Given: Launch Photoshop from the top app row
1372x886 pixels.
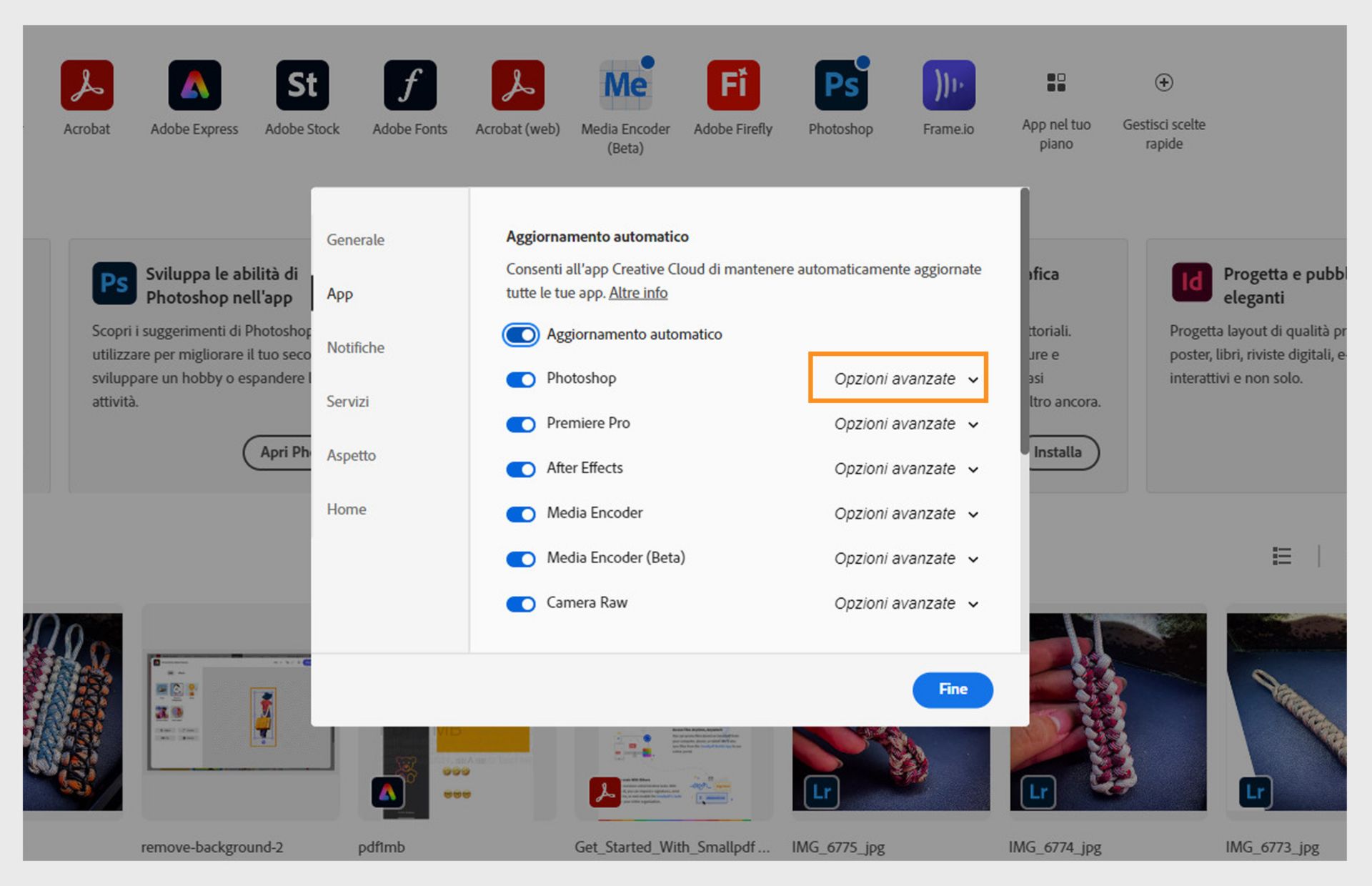Looking at the screenshot, I should [840, 86].
